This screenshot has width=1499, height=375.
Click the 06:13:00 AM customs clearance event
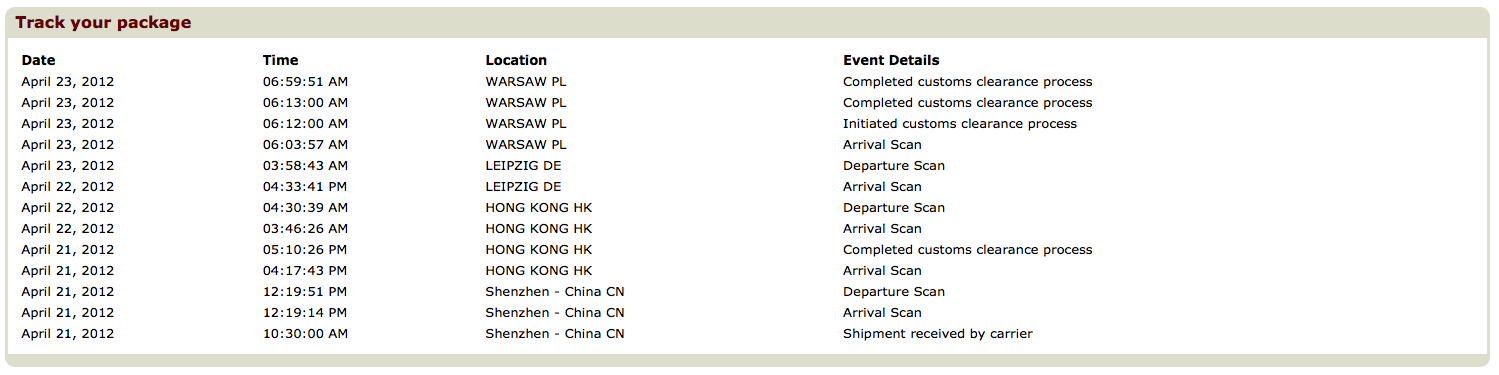click(967, 103)
